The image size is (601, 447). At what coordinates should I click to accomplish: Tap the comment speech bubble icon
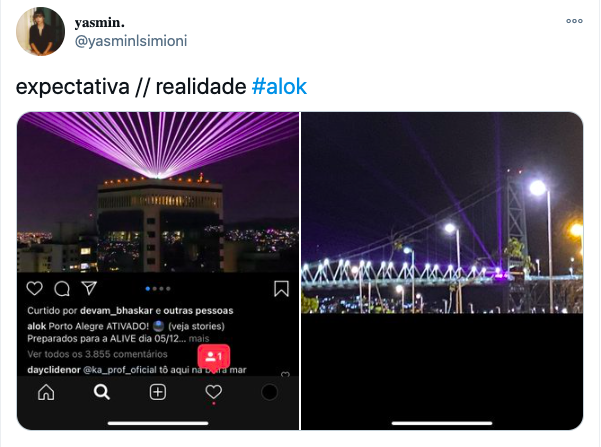click(x=62, y=289)
